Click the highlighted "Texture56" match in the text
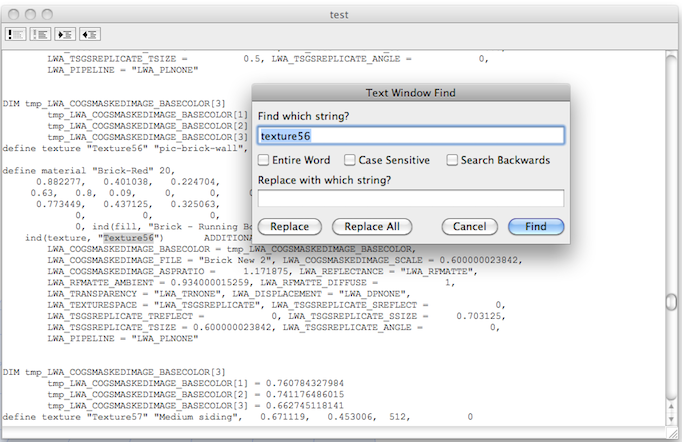Viewport: 682px width, 442px height. coord(129,238)
